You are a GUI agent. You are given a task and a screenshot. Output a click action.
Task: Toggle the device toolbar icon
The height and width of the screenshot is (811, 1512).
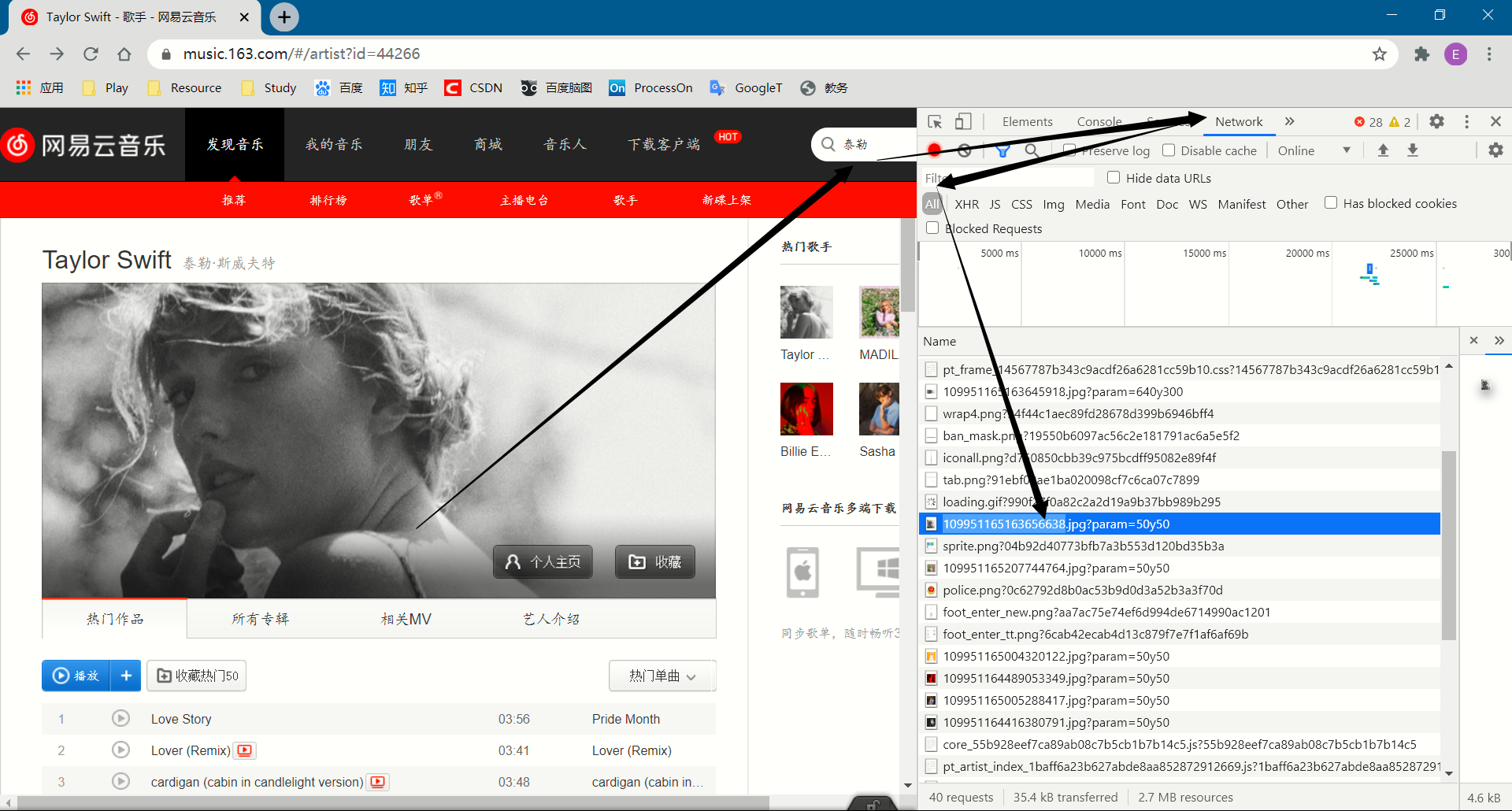click(x=963, y=121)
